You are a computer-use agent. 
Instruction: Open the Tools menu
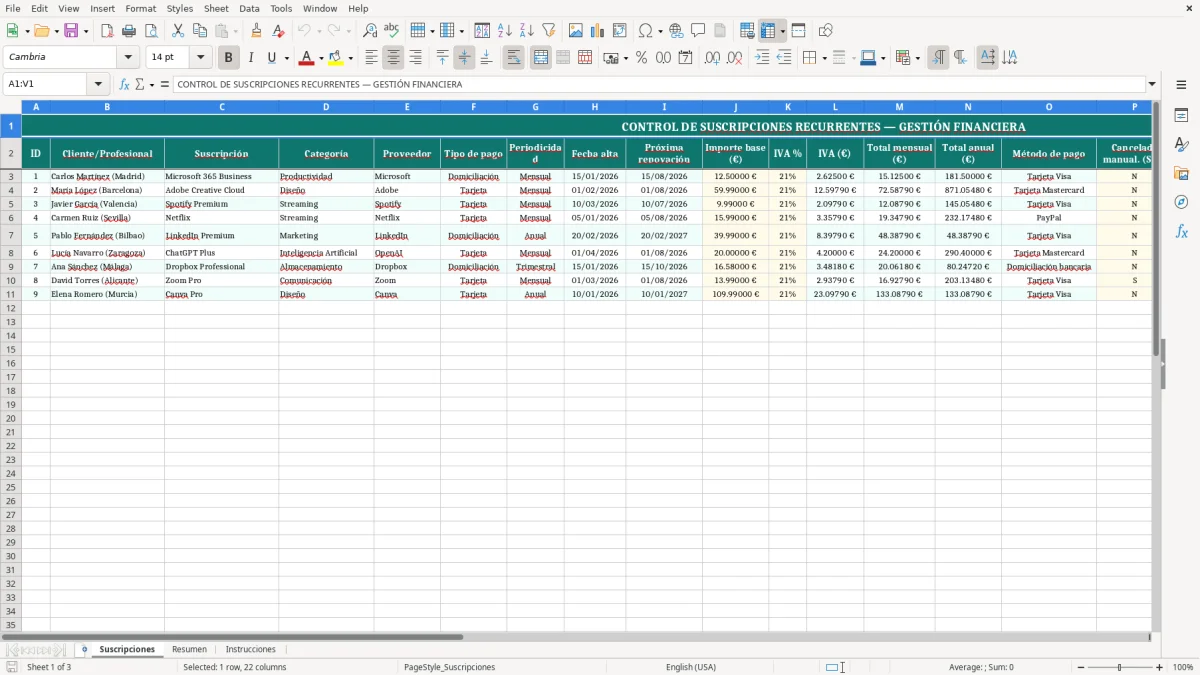281,8
